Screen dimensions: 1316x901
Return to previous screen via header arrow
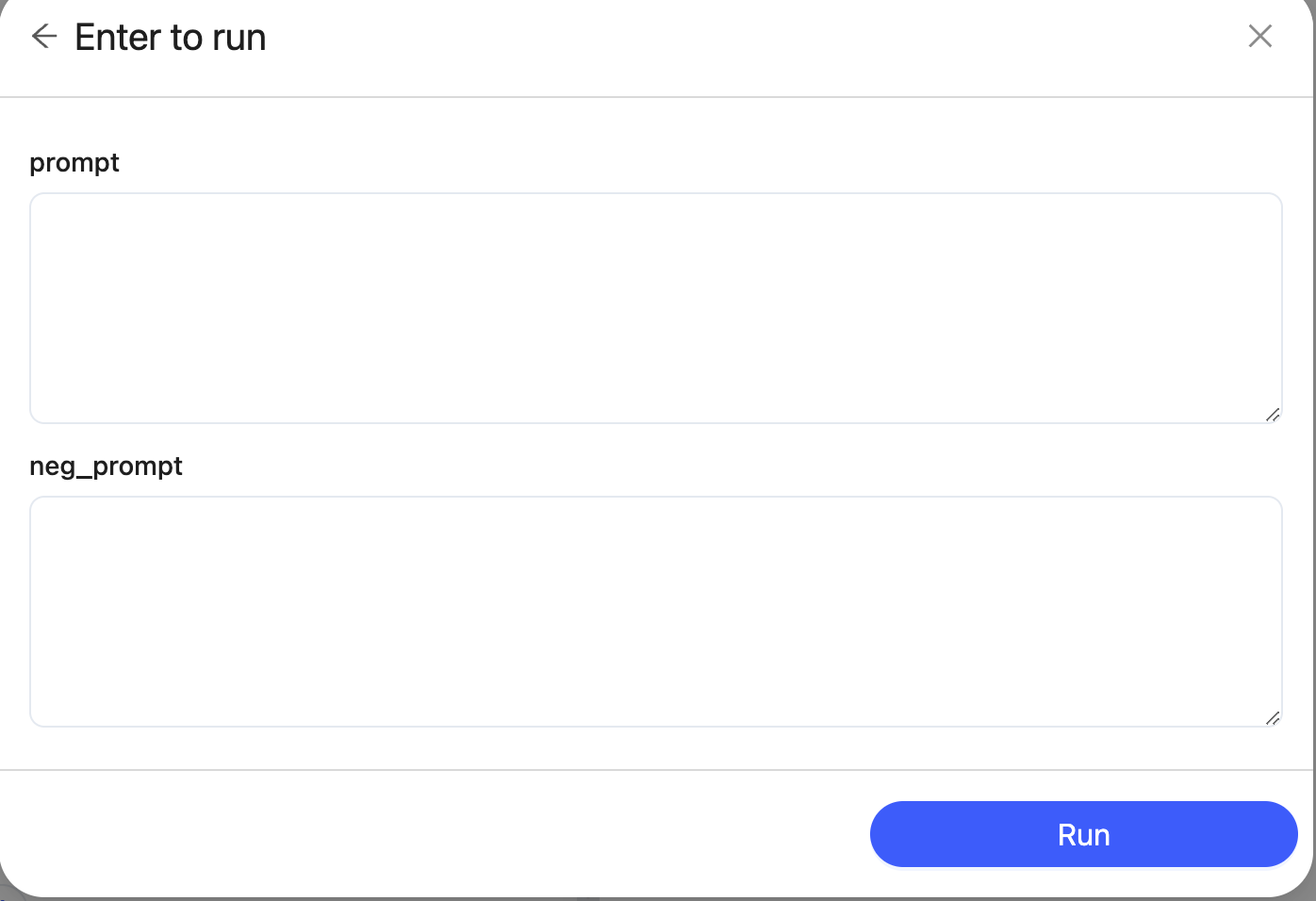44,37
